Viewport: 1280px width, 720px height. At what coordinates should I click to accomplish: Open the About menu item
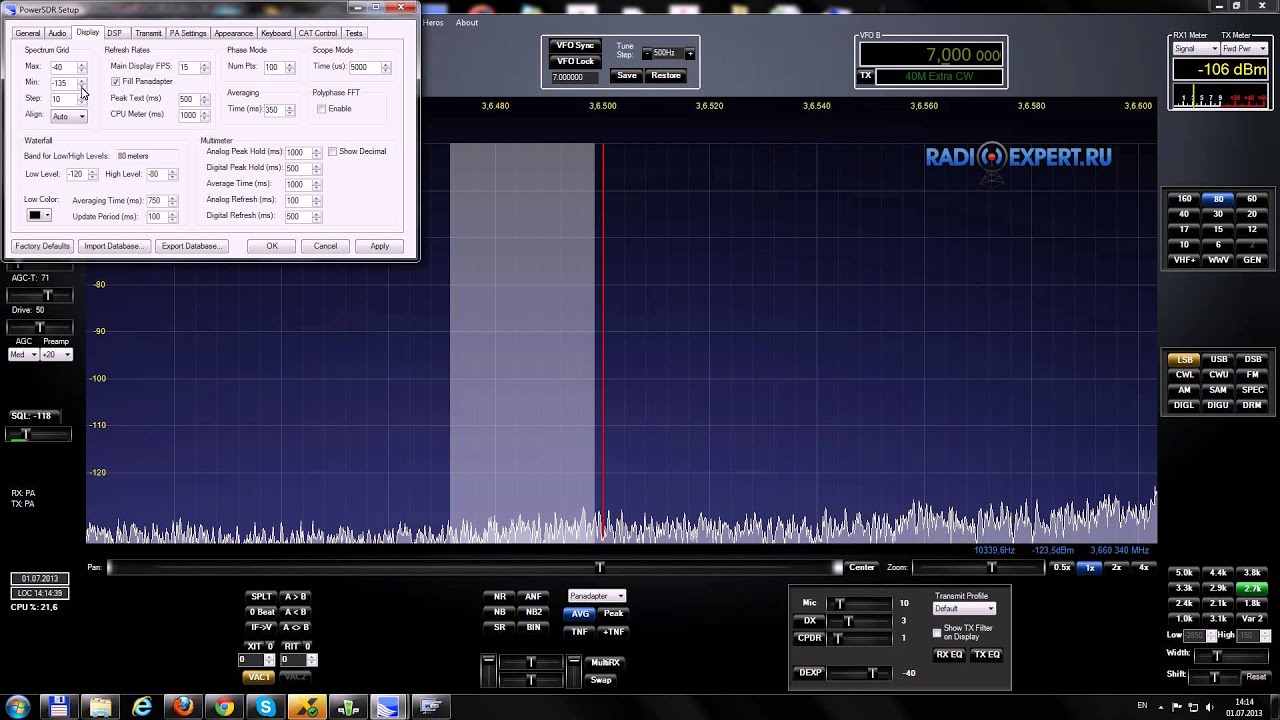click(467, 23)
